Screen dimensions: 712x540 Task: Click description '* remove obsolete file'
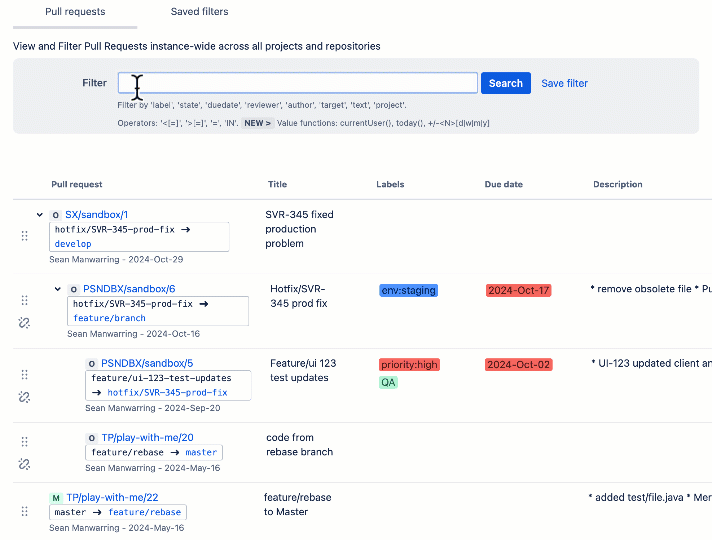[x=641, y=289]
